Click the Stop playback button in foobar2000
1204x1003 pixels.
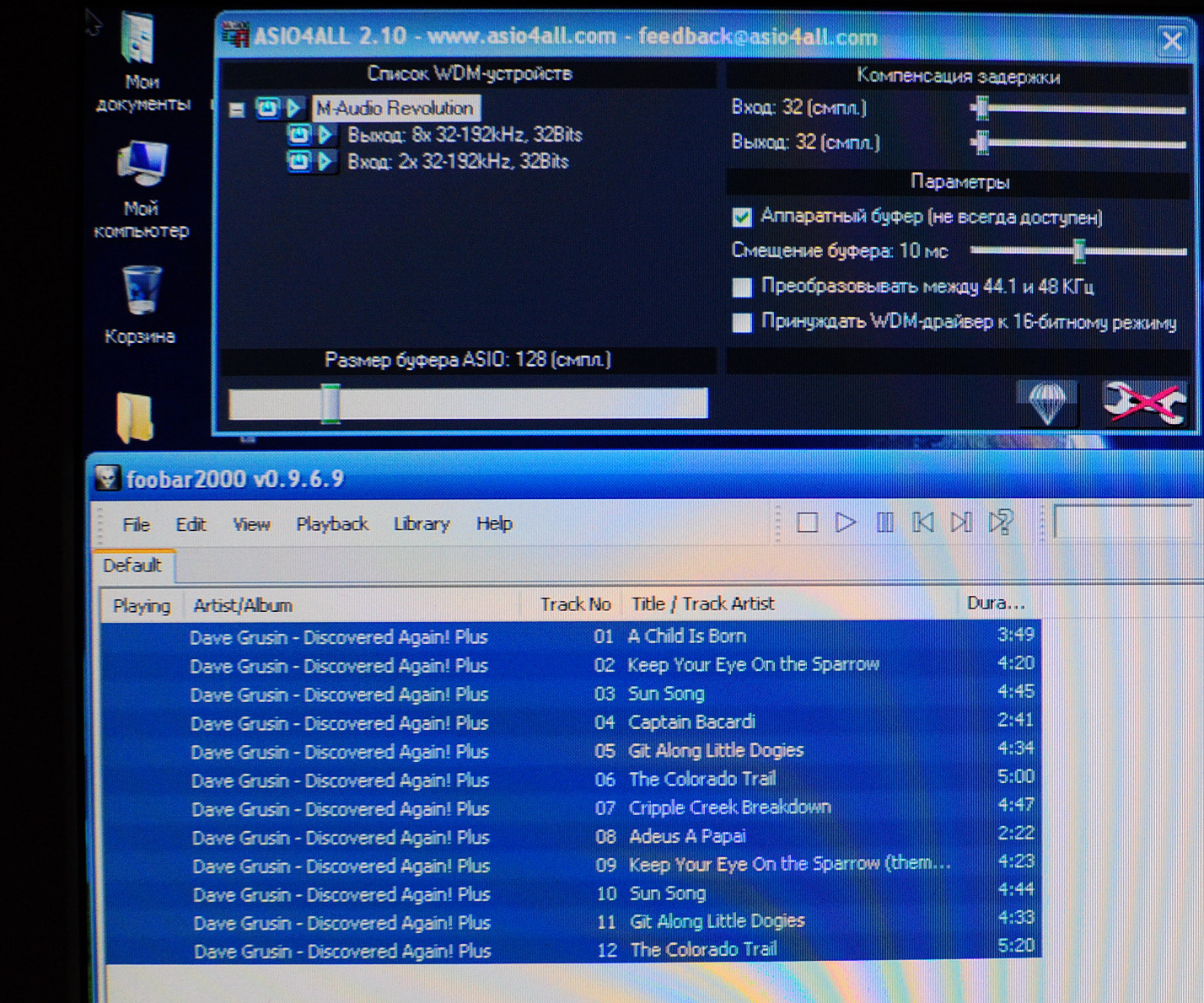tap(807, 523)
